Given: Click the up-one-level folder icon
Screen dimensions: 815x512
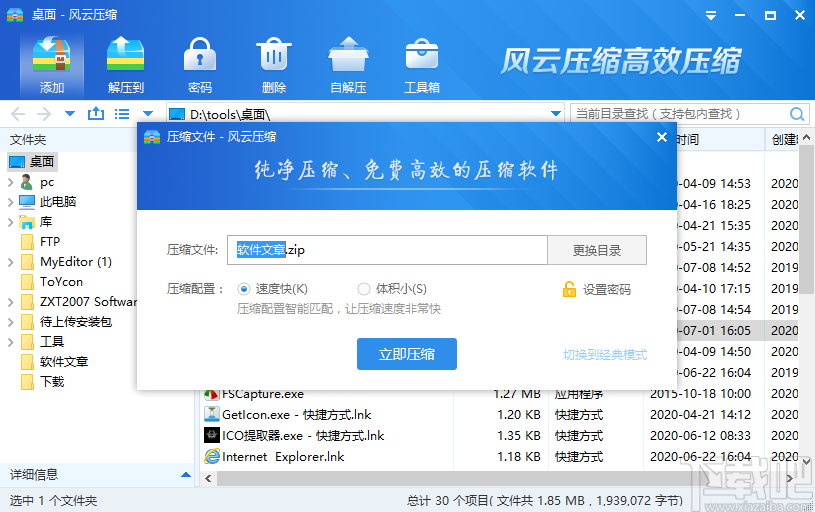Looking at the screenshot, I should [x=96, y=113].
